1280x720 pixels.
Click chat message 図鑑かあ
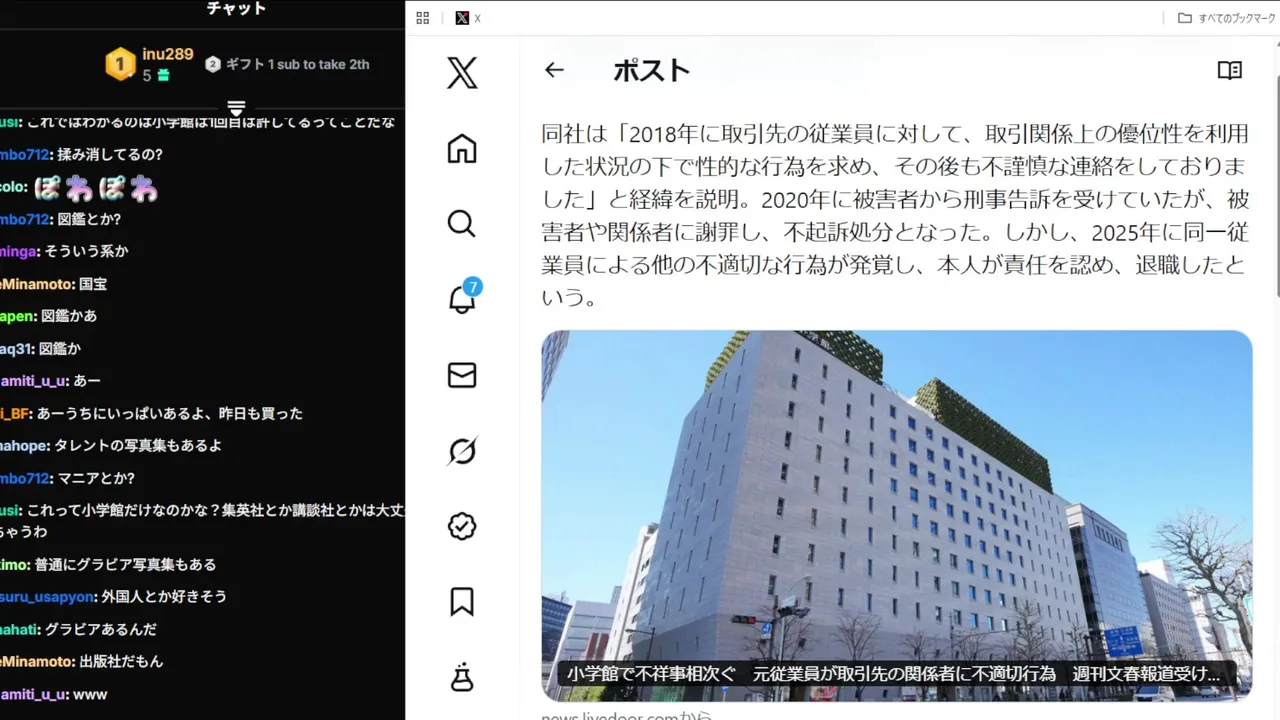click(x=69, y=316)
